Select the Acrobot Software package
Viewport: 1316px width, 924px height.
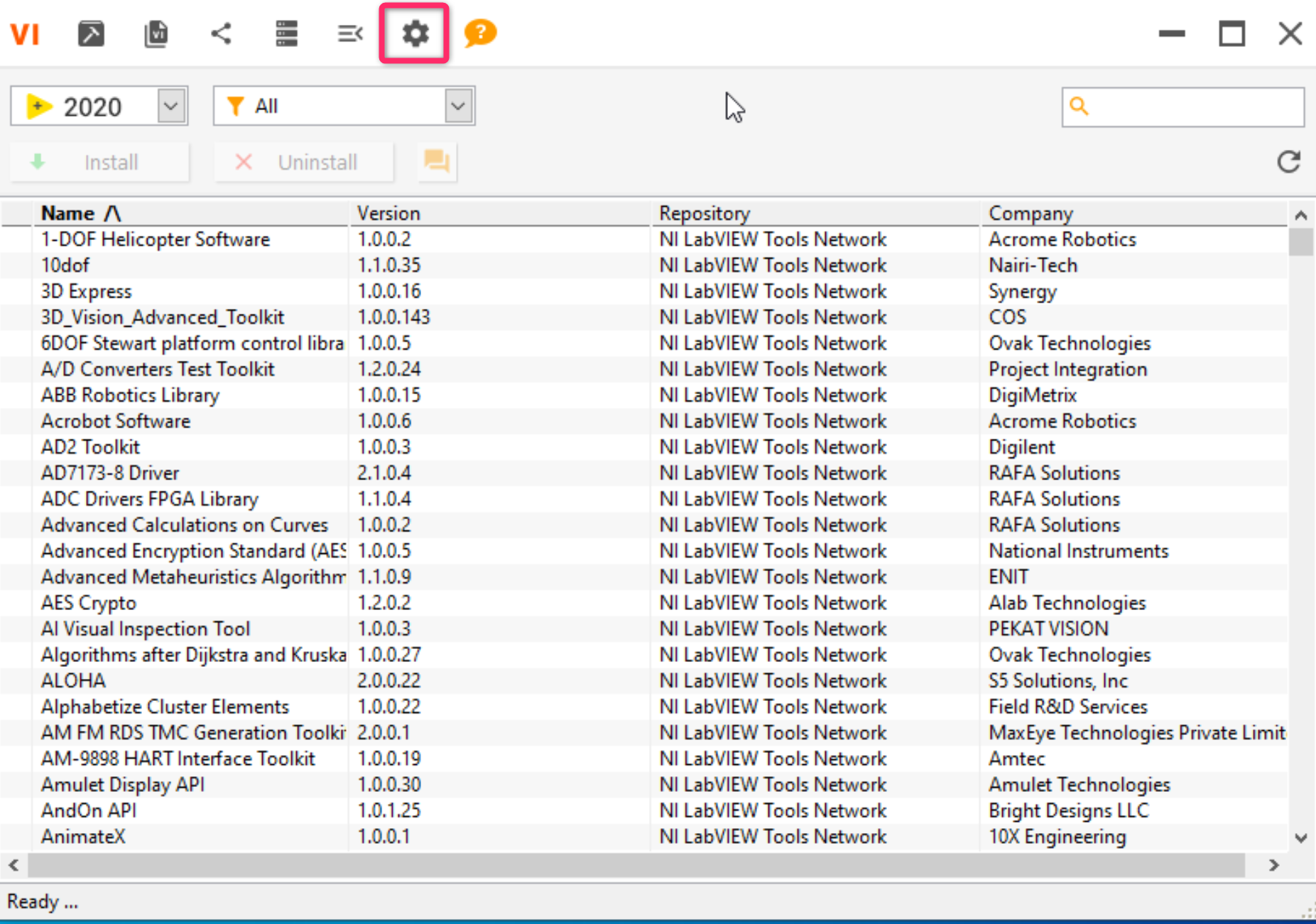click(x=644, y=421)
